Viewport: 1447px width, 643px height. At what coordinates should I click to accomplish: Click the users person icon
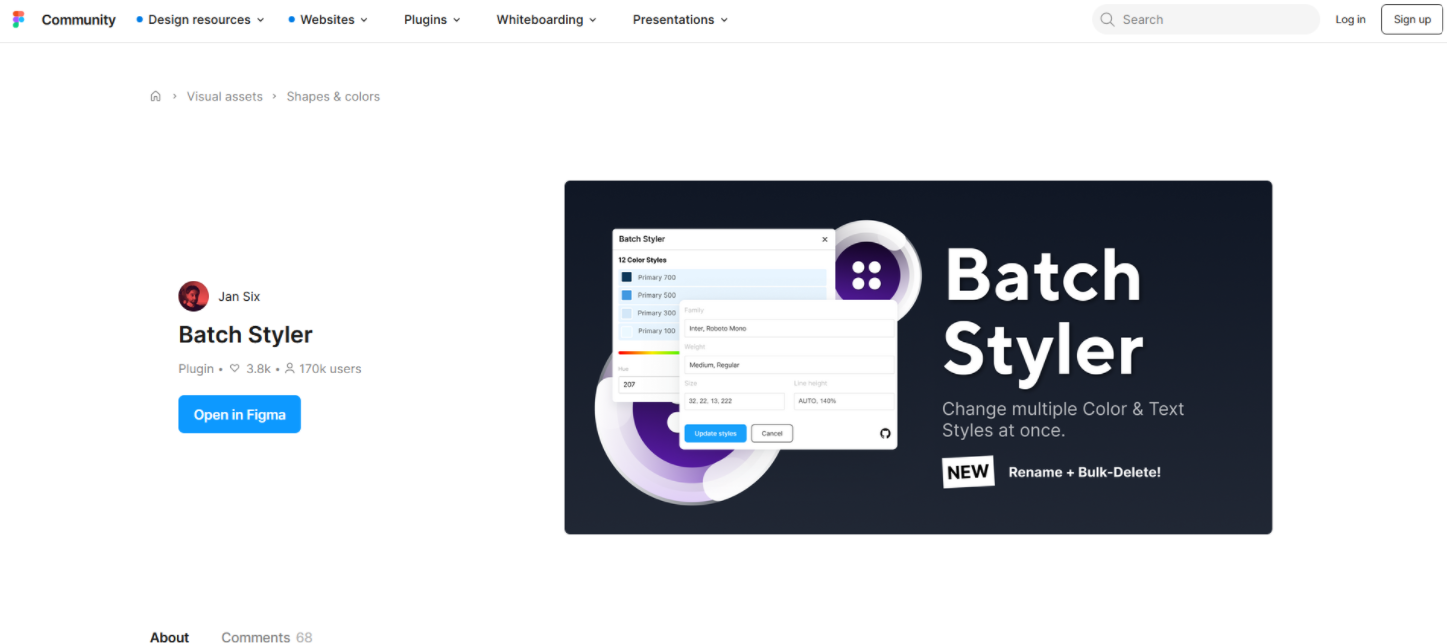click(290, 369)
